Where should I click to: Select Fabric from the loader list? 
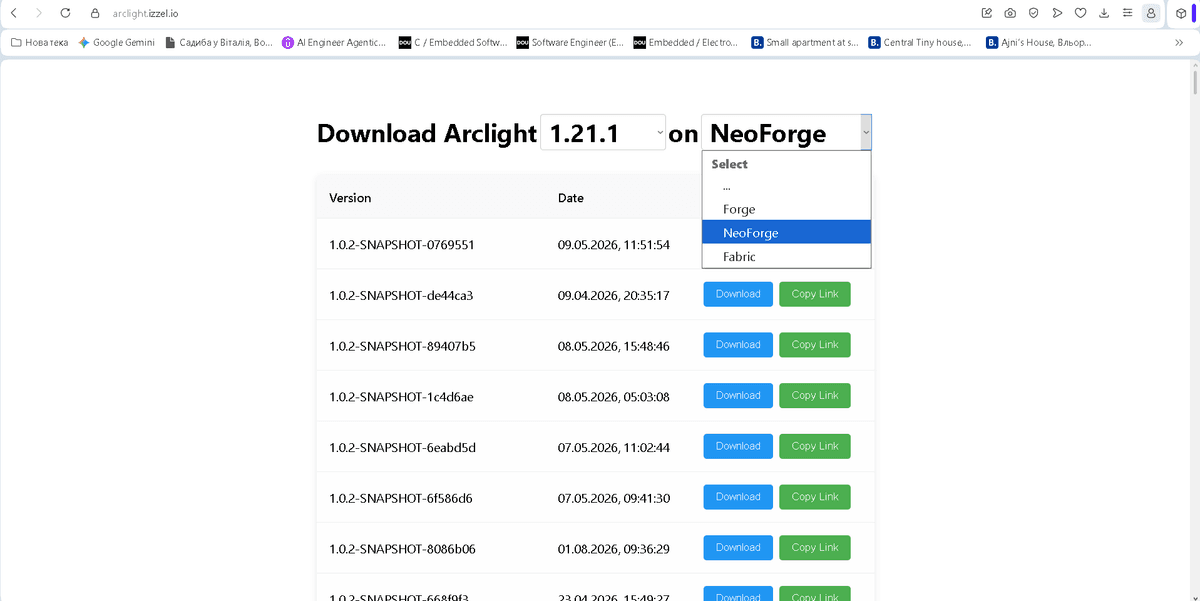786,256
